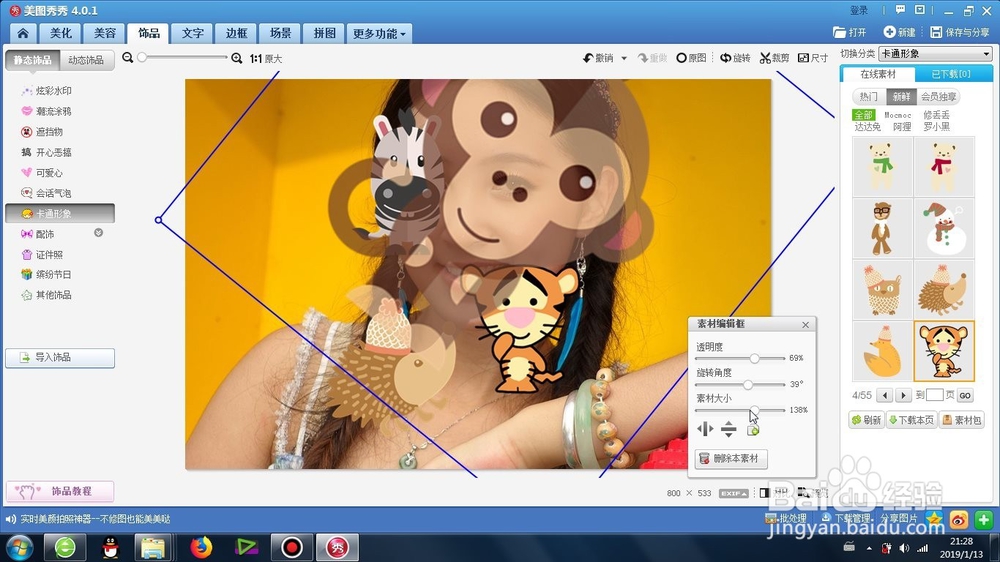This screenshot has height=562, width=1000.
Task: Go to the next sticker page arrow
Action: click(903, 396)
